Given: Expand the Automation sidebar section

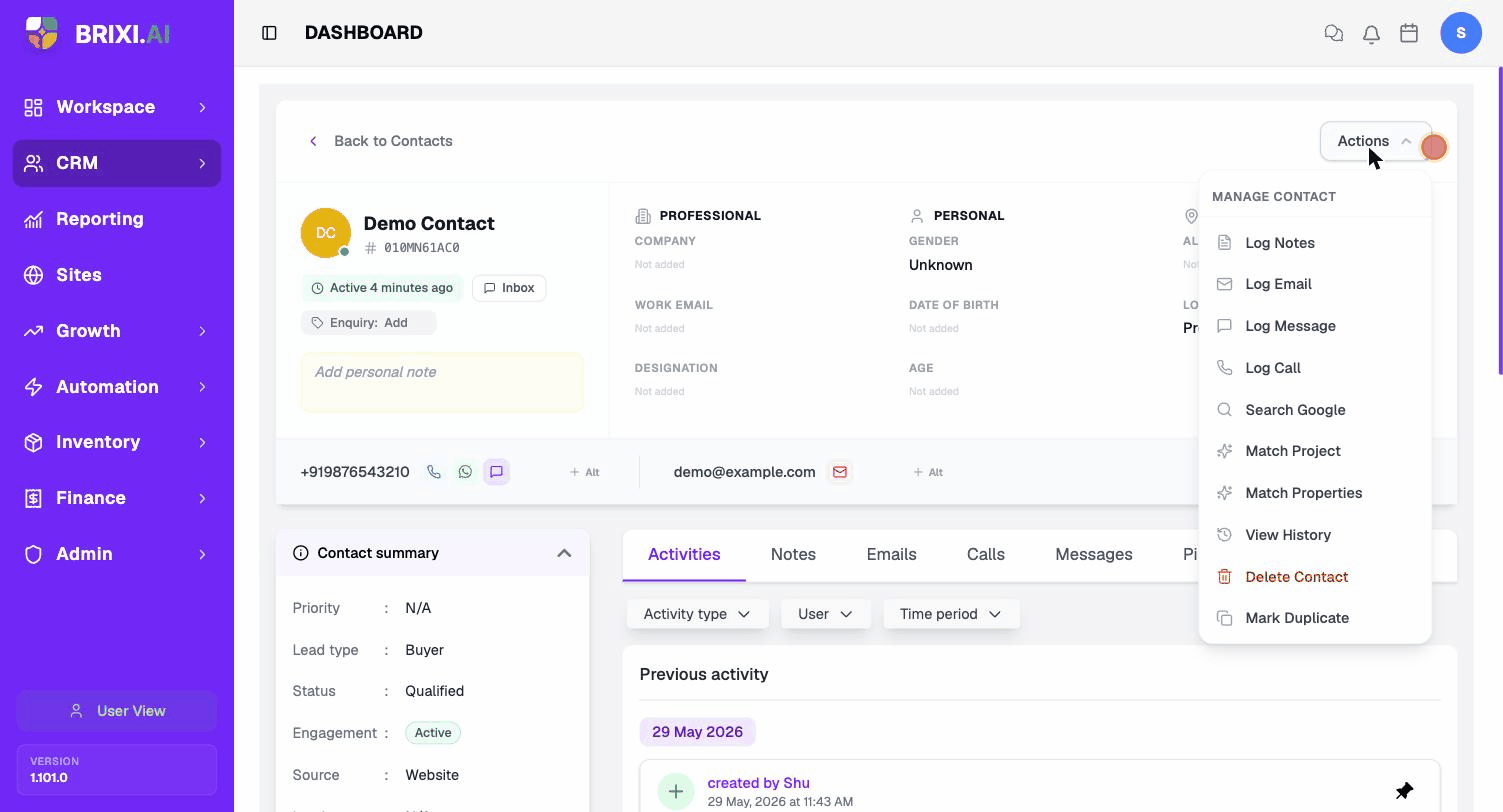Looking at the screenshot, I should tap(117, 387).
